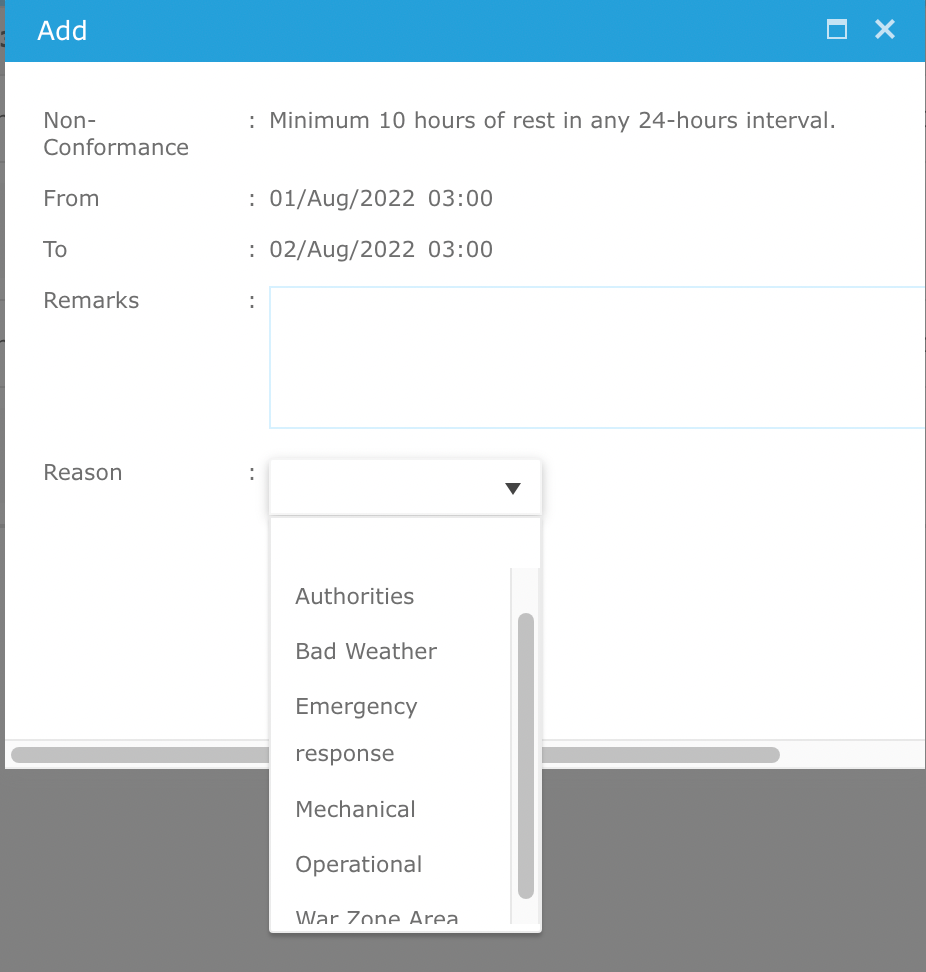Select the blank reason entry

(390, 543)
